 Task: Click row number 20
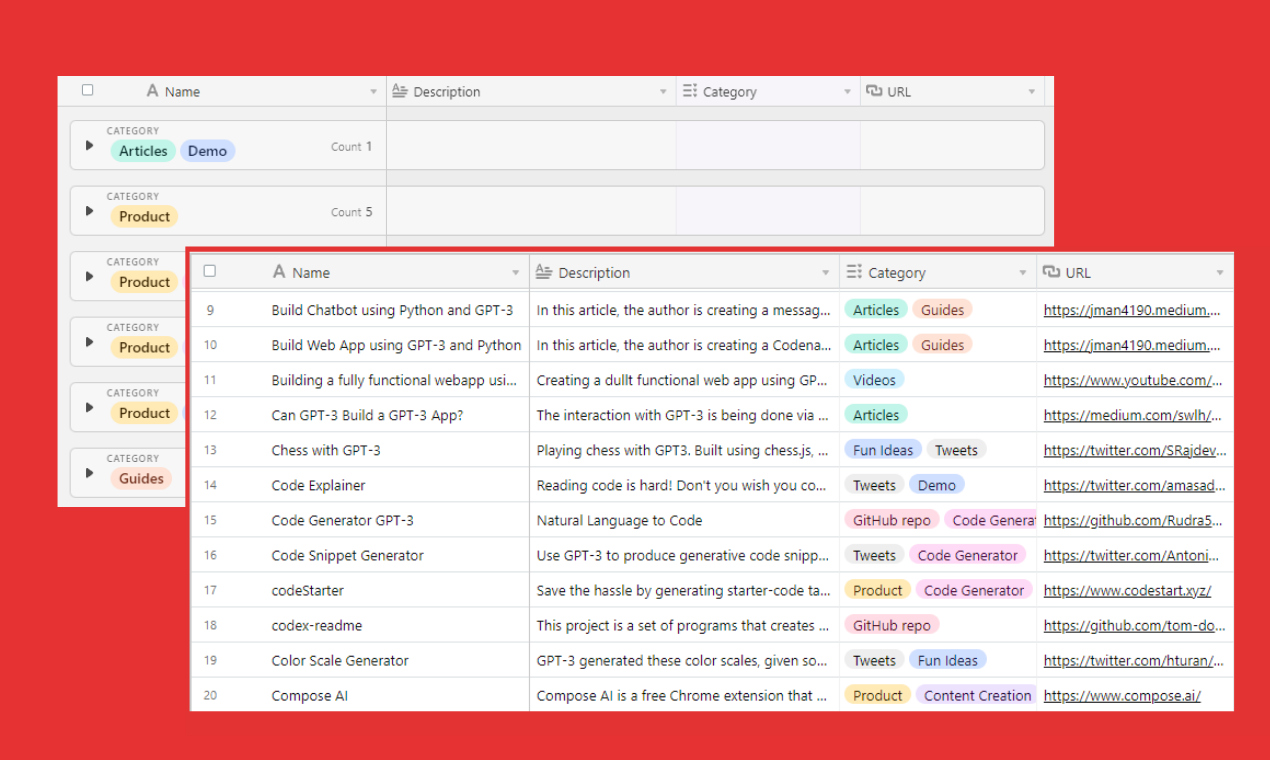pos(210,695)
